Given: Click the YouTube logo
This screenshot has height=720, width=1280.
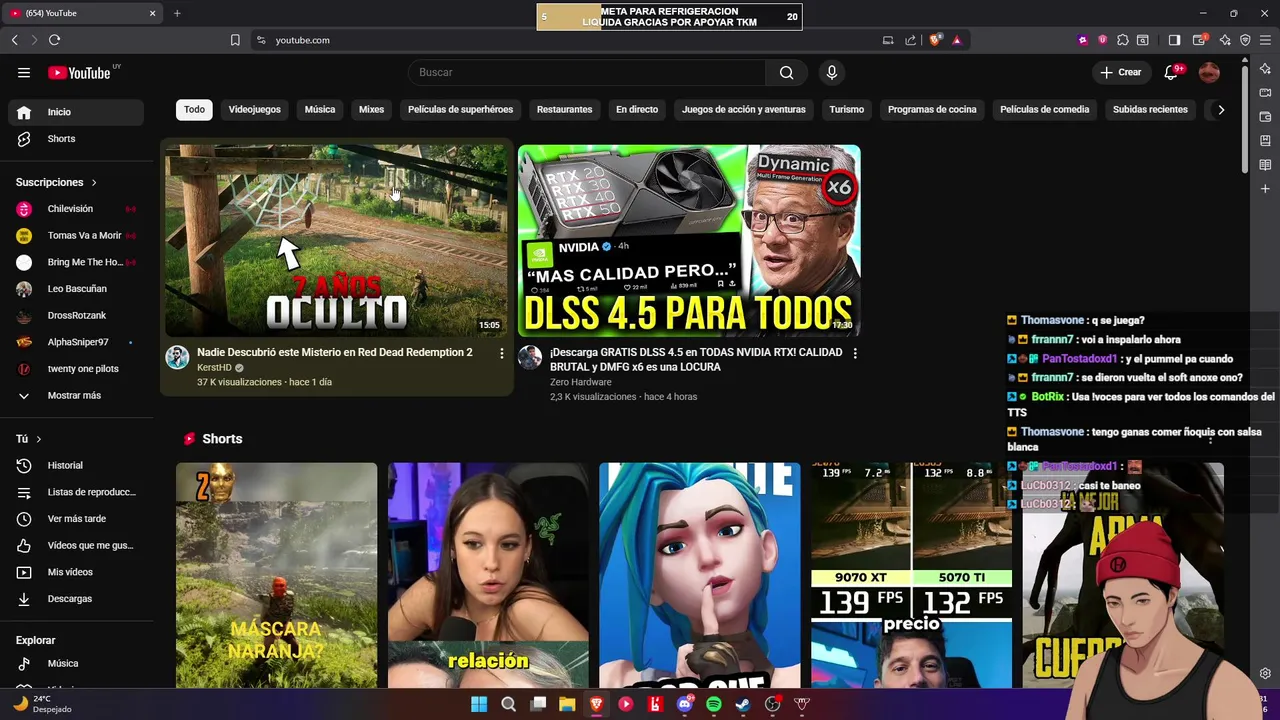Looking at the screenshot, I should coord(79,72).
